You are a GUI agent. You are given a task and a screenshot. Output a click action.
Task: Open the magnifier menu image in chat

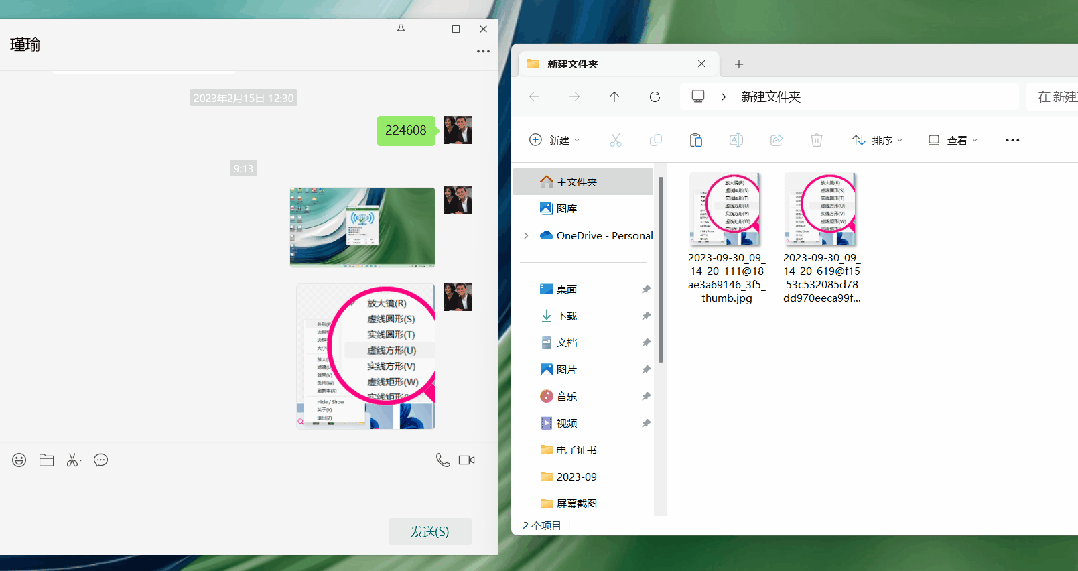click(x=366, y=356)
